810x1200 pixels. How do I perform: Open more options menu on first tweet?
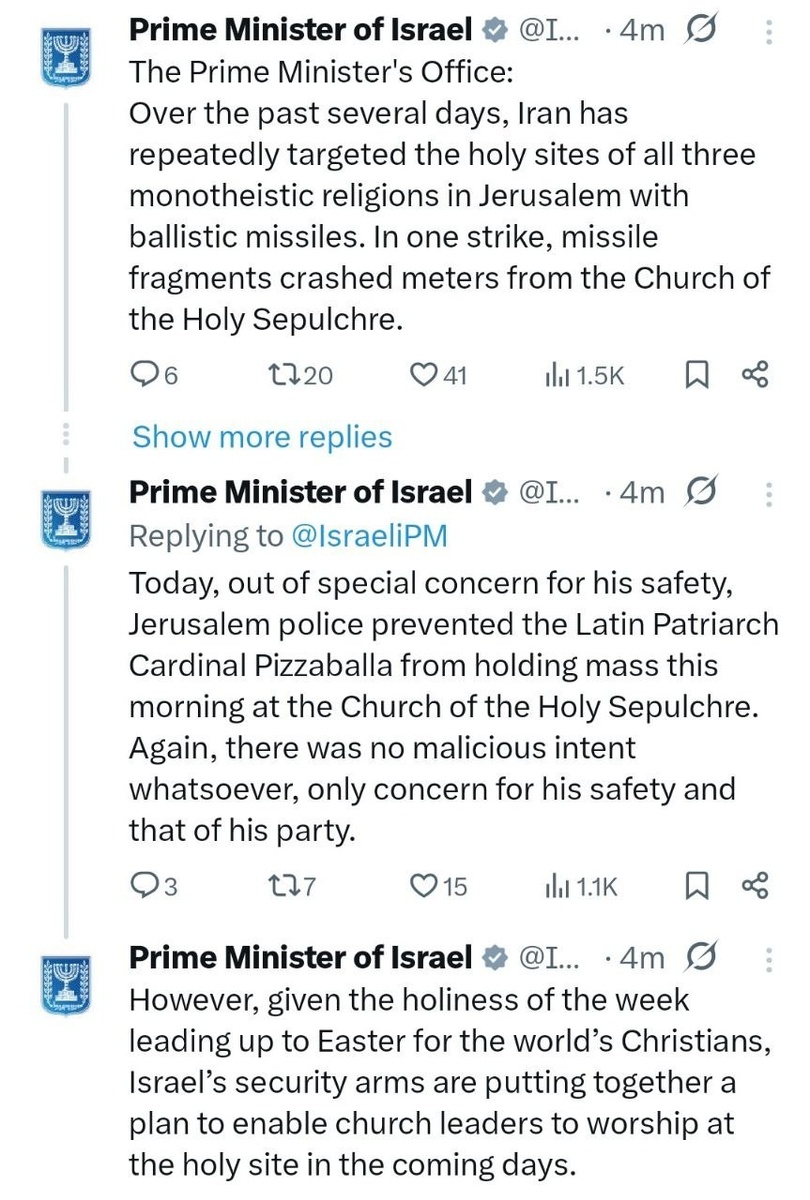[x=768, y=32]
